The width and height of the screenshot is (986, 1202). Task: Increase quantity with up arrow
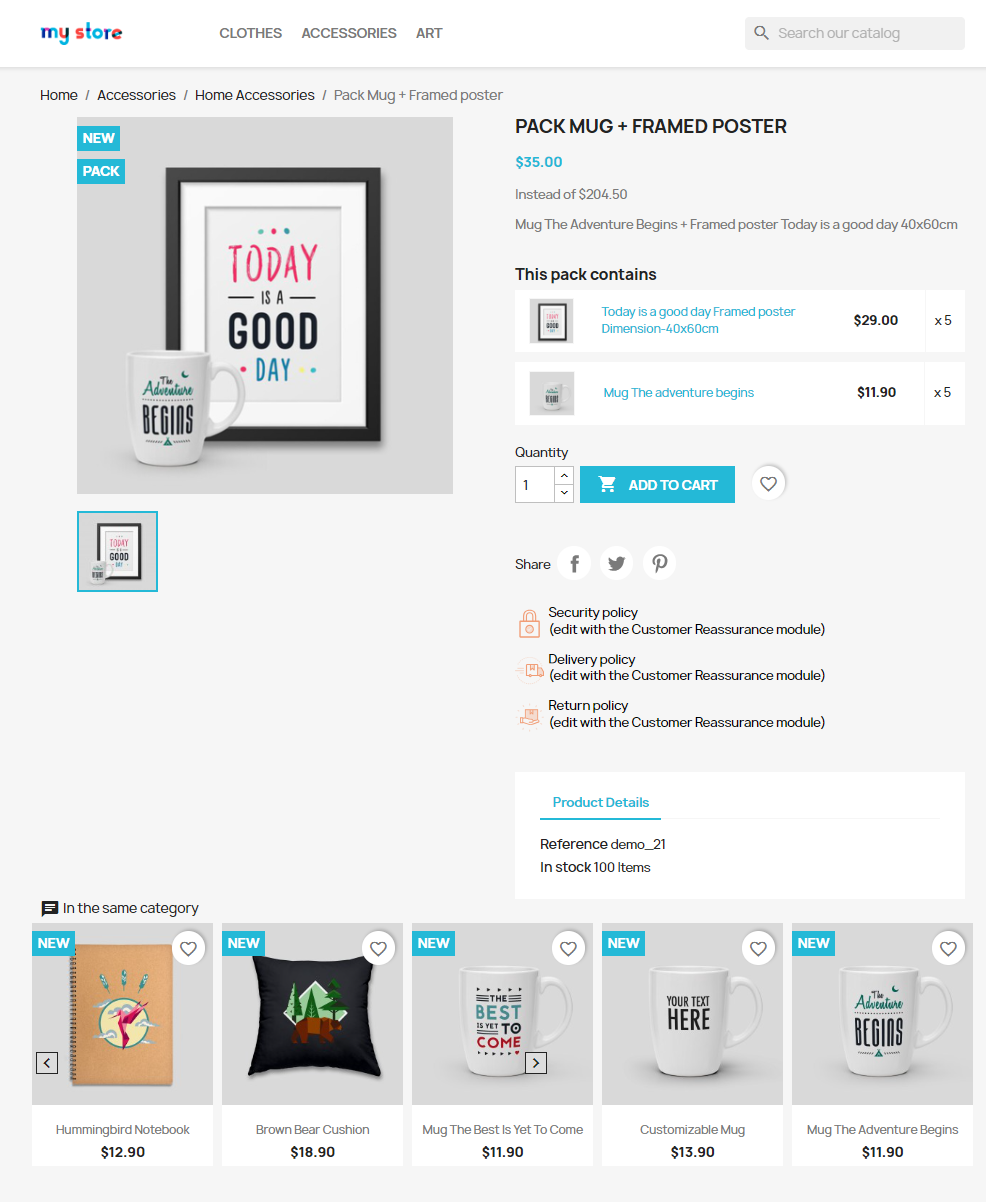point(564,476)
